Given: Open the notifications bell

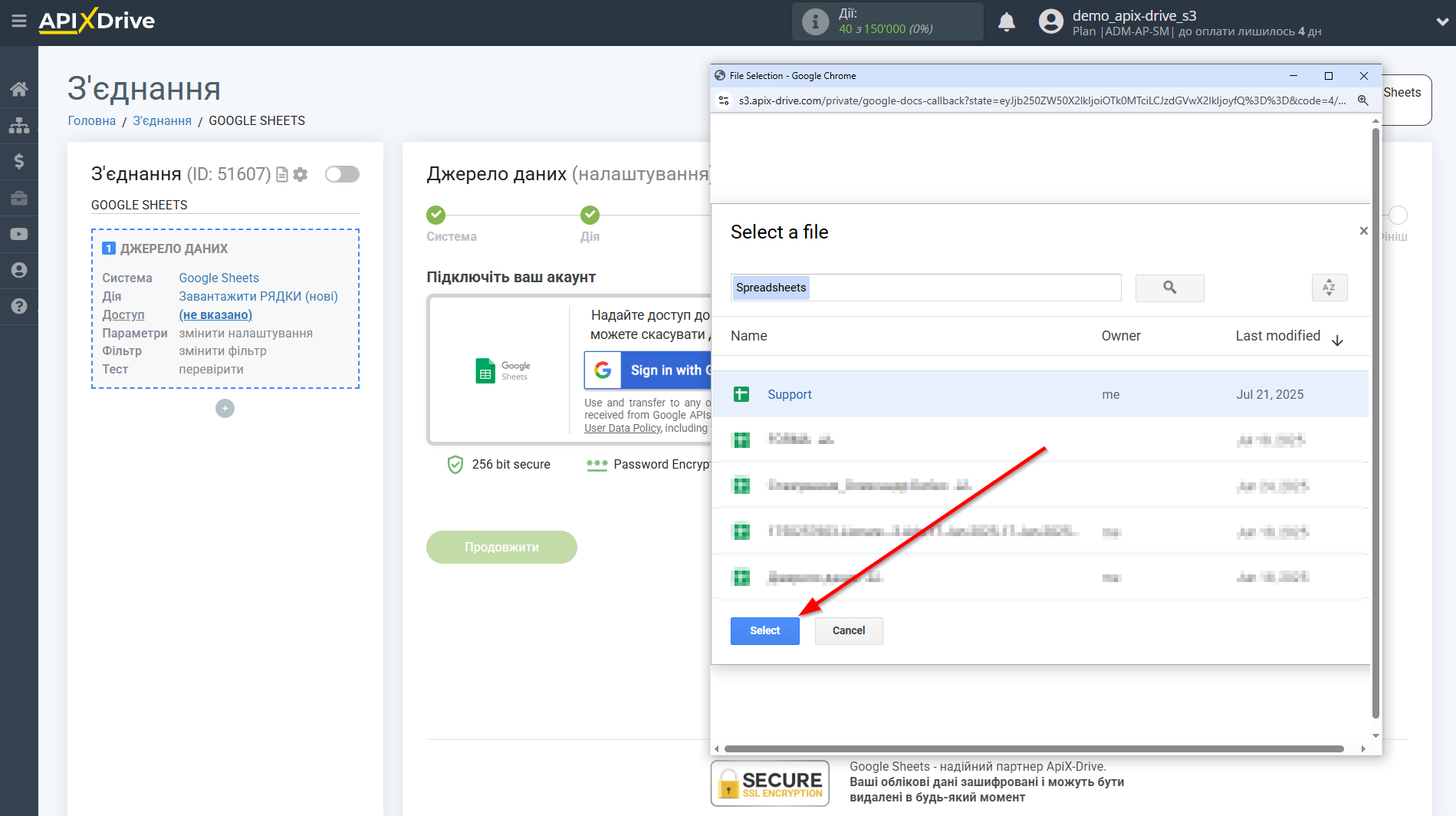Looking at the screenshot, I should (1007, 21).
